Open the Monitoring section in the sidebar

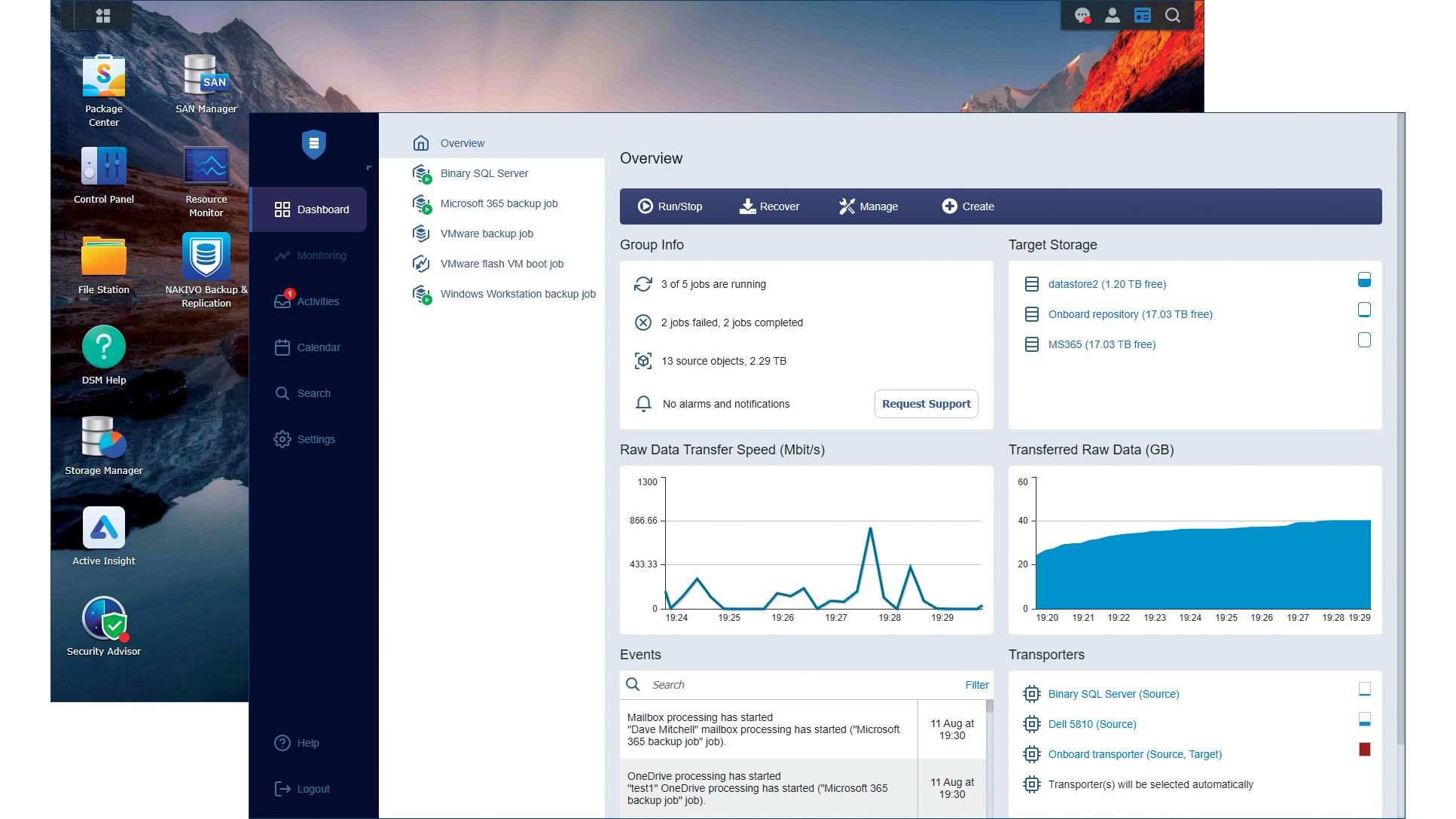click(320, 255)
